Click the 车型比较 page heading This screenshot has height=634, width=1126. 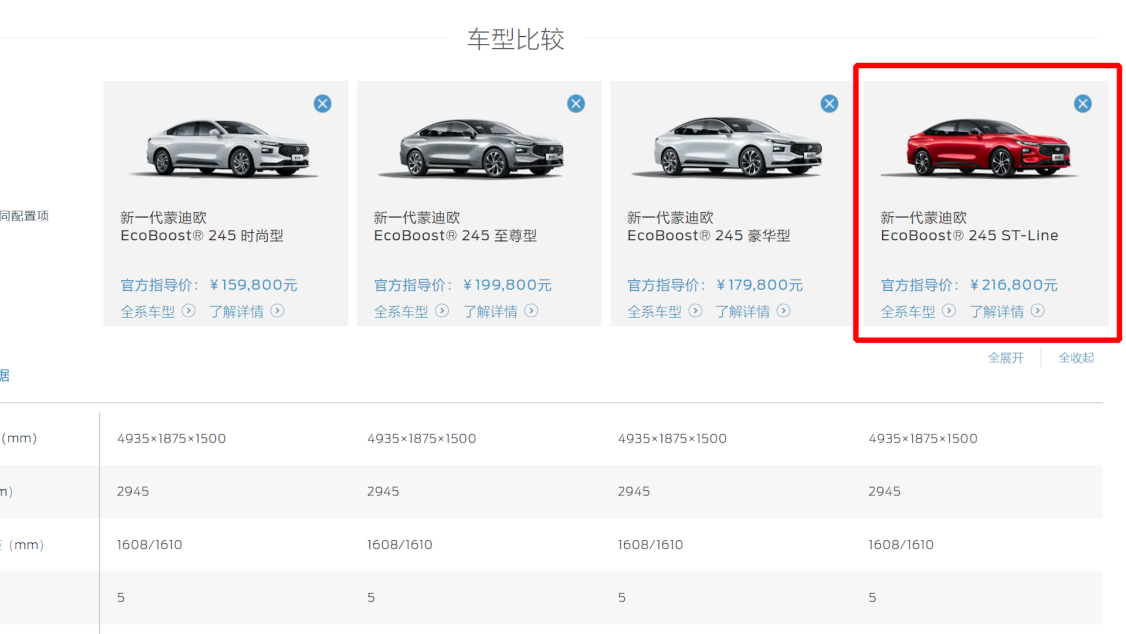pyautogui.click(x=516, y=39)
